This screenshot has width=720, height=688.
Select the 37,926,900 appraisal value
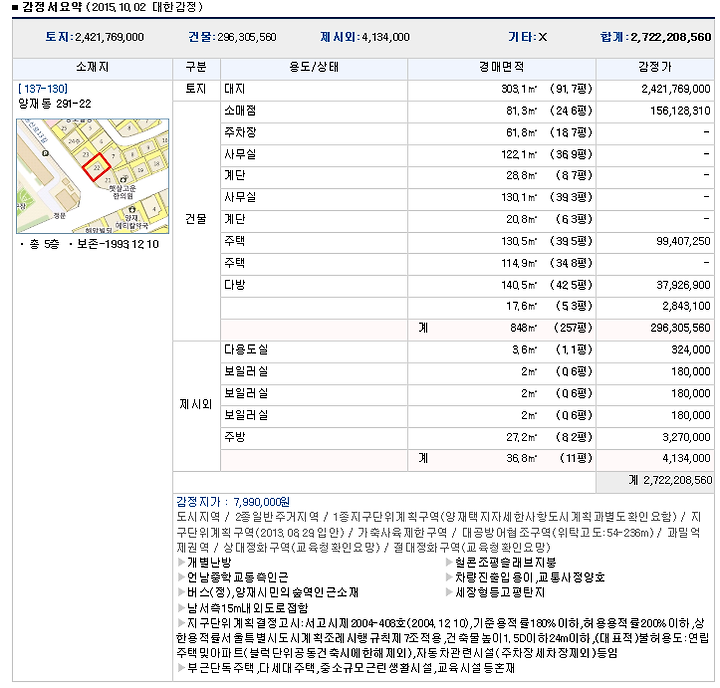click(683, 285)
